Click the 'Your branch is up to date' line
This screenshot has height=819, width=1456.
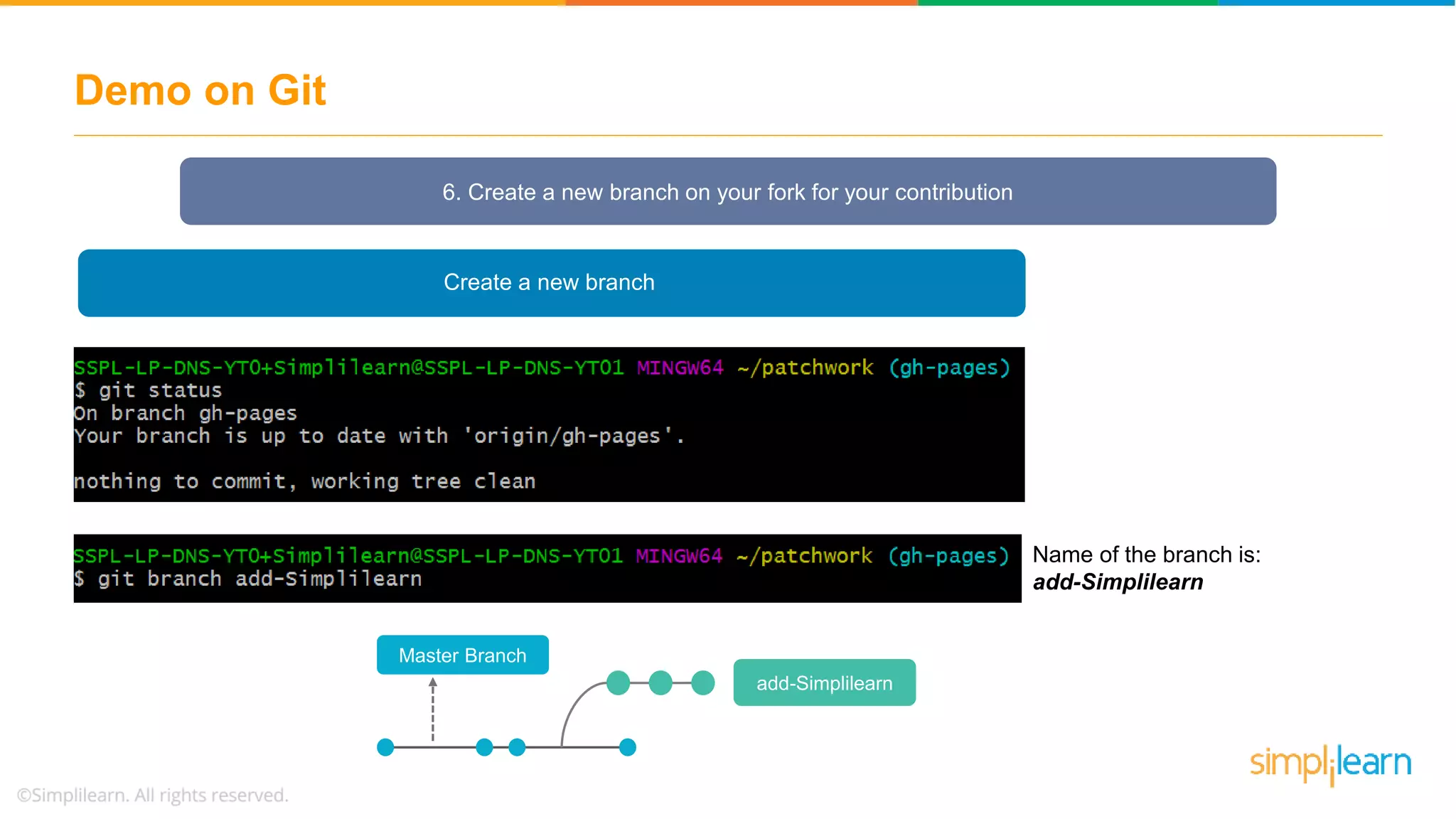[380, 436]
